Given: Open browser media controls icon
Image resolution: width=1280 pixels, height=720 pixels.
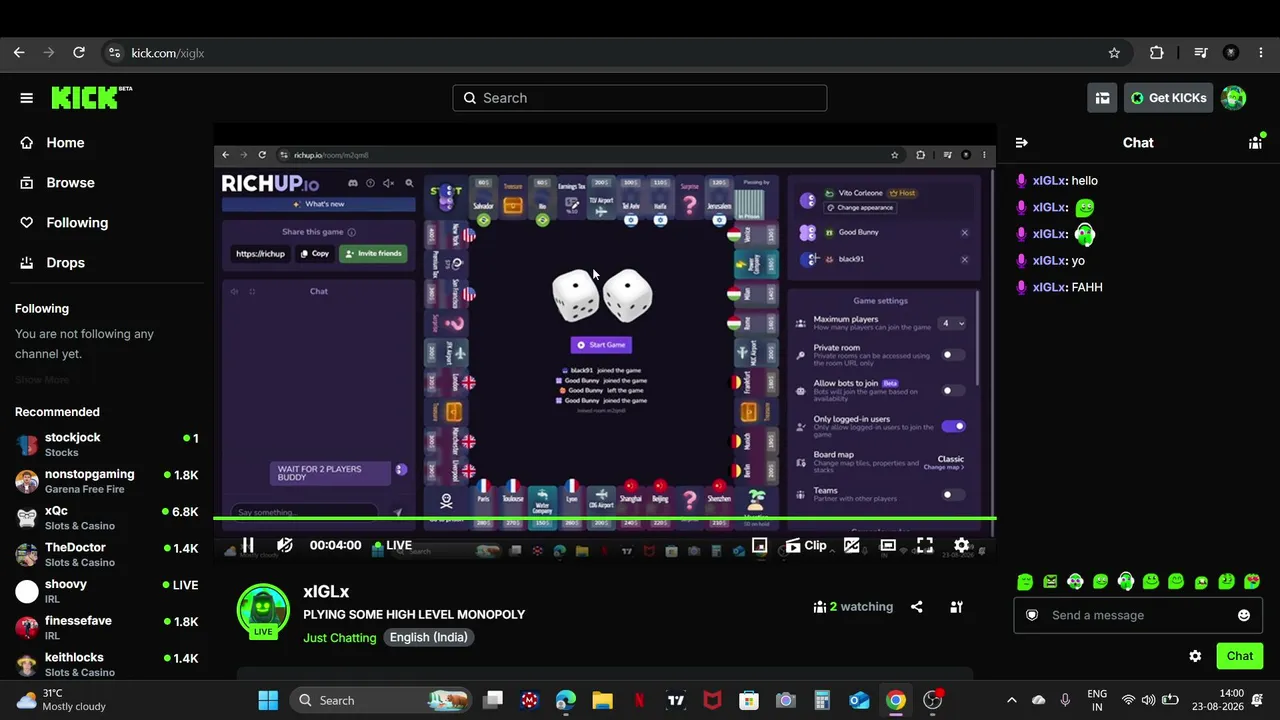Looking at the screenshot, I should click(x=1202, y=53).
